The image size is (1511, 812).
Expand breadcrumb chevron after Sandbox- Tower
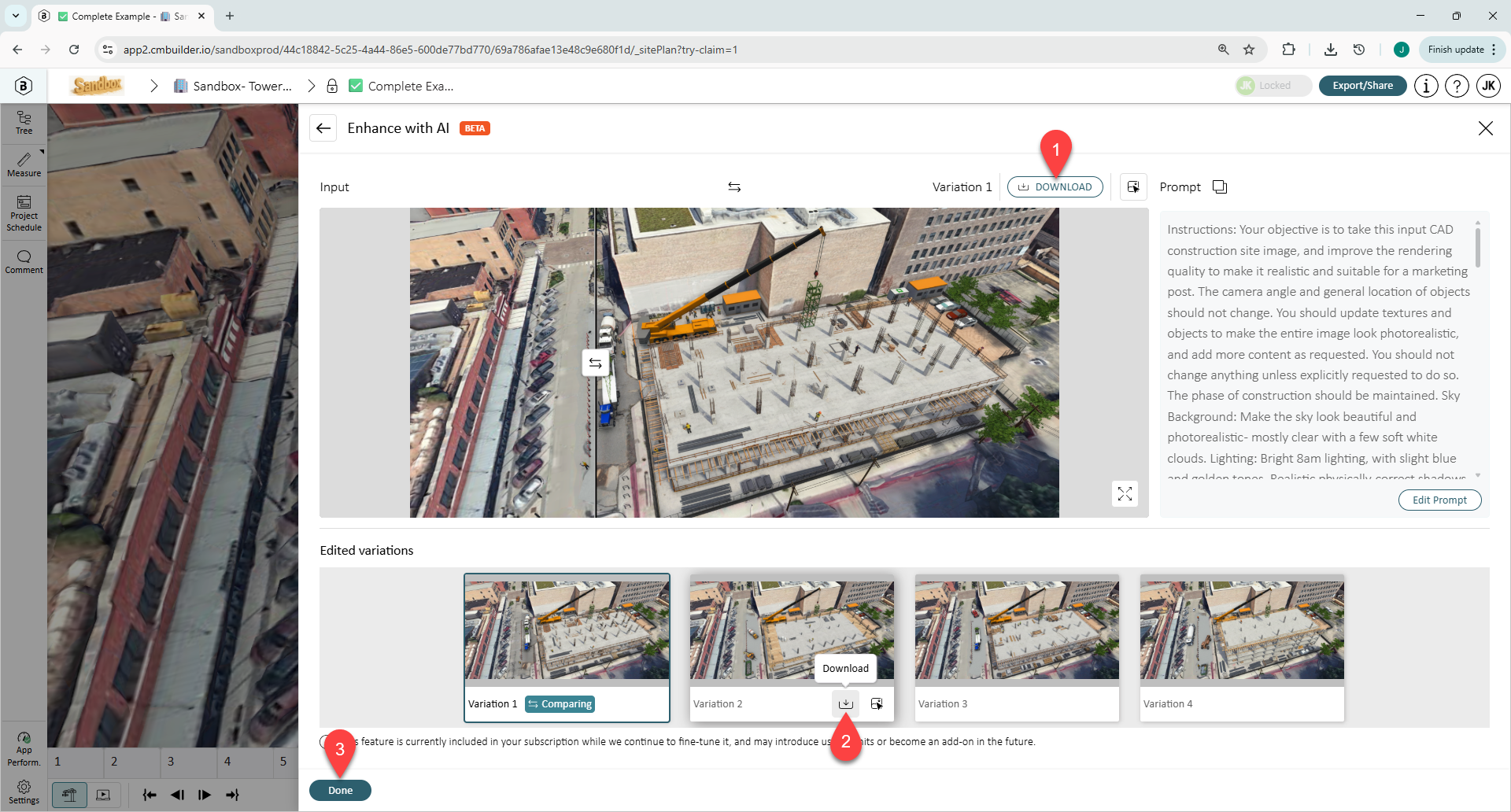pos(312,86)
